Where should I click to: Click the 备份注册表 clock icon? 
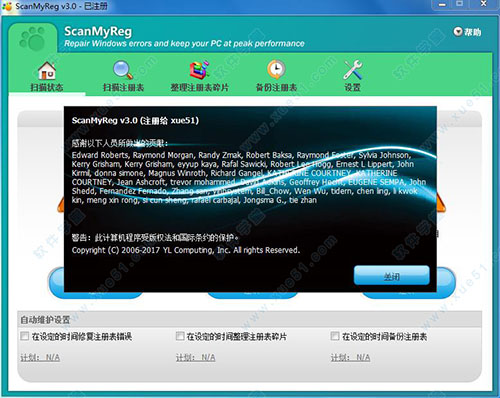276,70
